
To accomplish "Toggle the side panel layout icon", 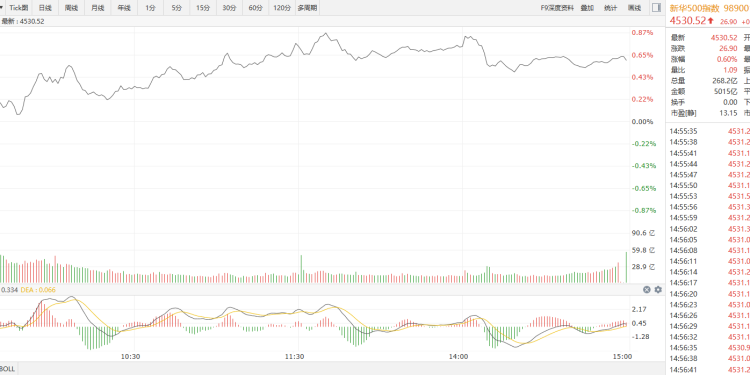I will (656, 8).
